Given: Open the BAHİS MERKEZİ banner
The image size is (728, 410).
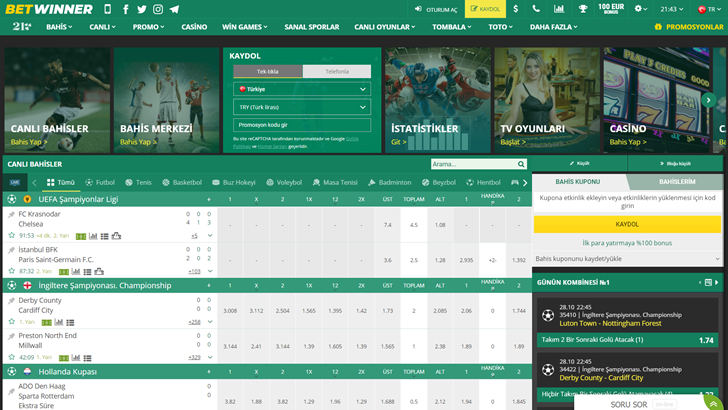Looking at the screenshot, I should [x=166, y=100].
